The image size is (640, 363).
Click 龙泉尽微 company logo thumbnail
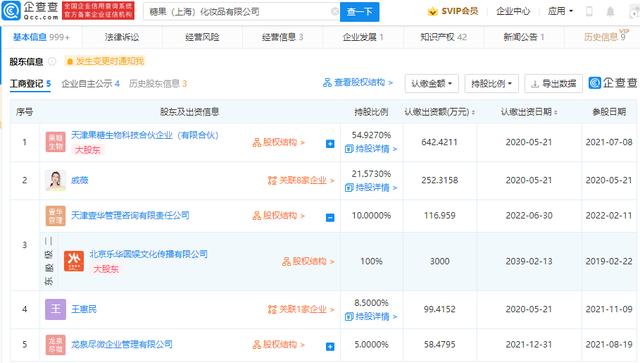tap(56, 345)
